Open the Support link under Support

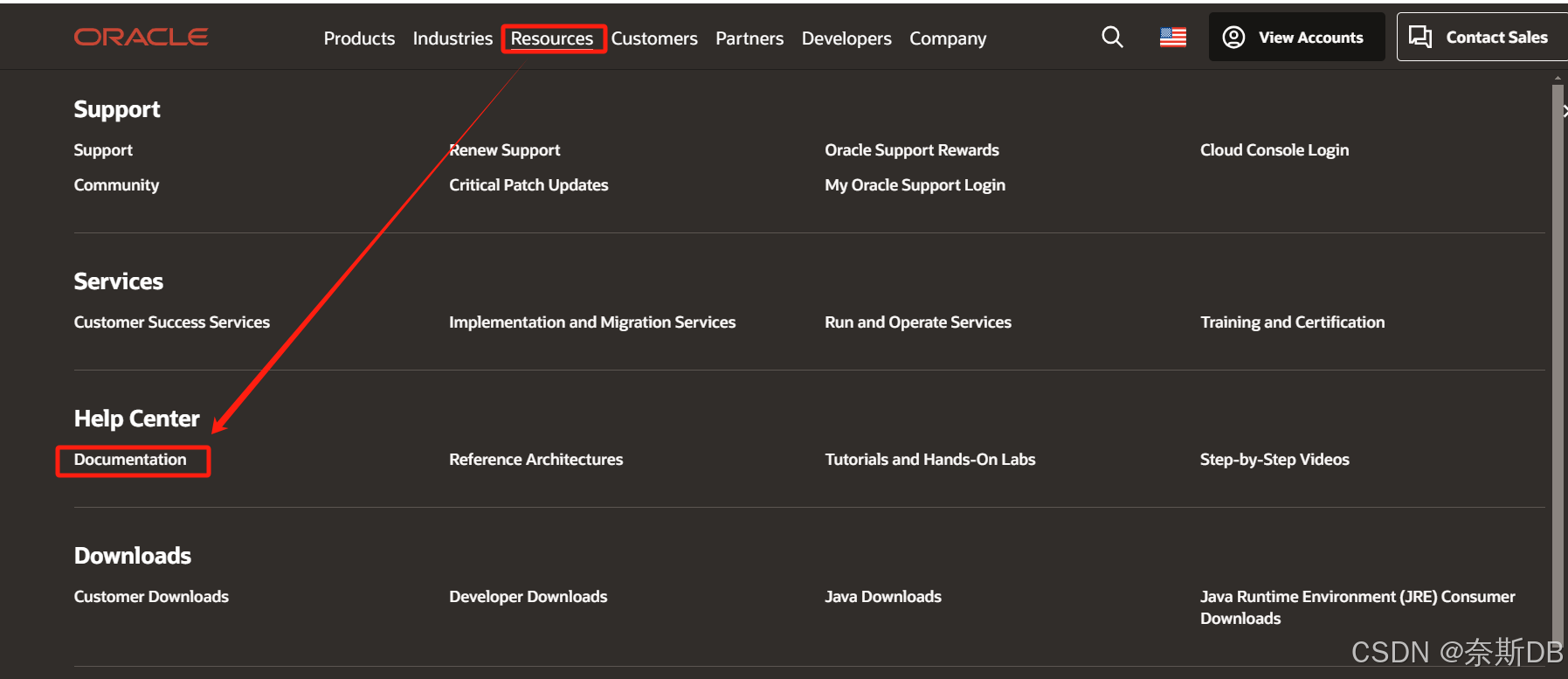103,150
